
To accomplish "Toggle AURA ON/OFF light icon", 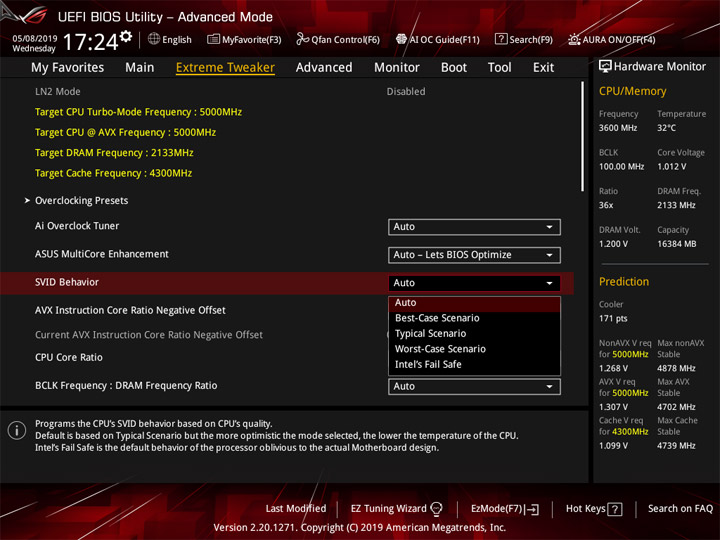I will [574, 39].
